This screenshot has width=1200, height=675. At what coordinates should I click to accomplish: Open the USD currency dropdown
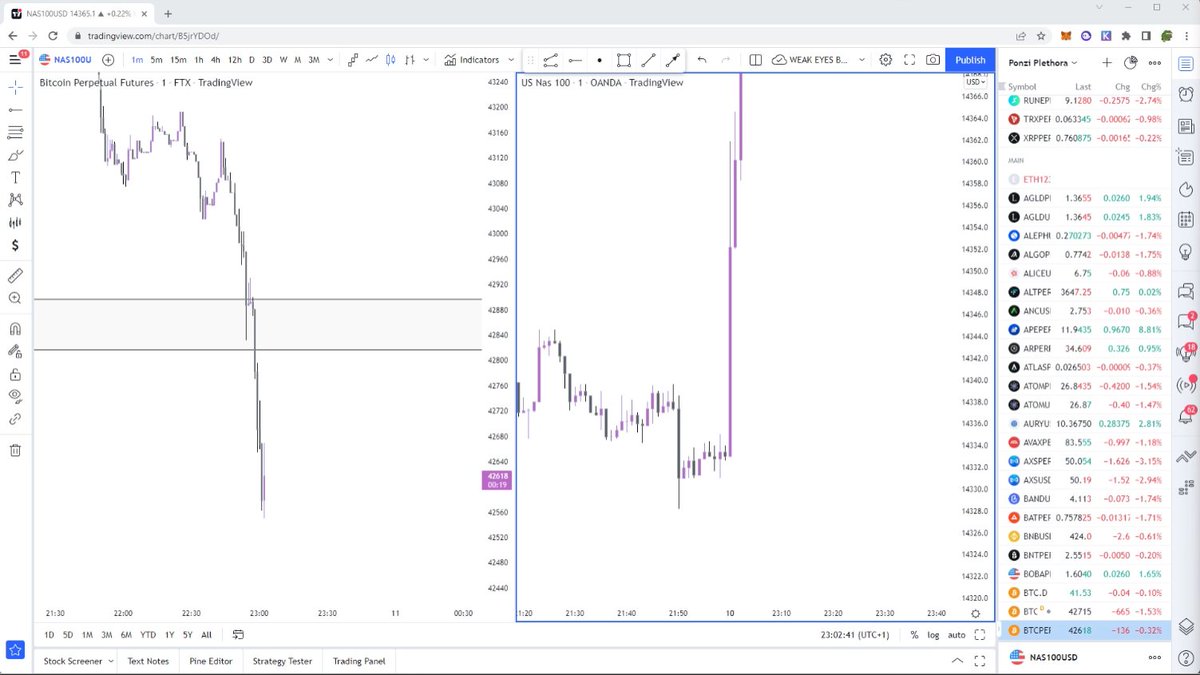(x=974, y=82)
